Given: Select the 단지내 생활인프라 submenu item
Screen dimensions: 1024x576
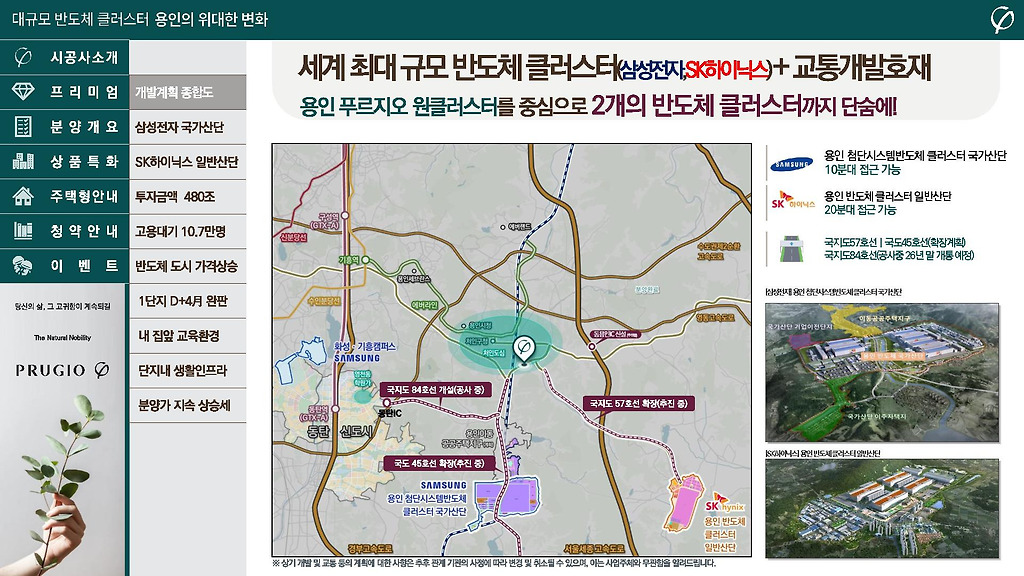Looking at the screenshot, I should click(x=188, y=370).
